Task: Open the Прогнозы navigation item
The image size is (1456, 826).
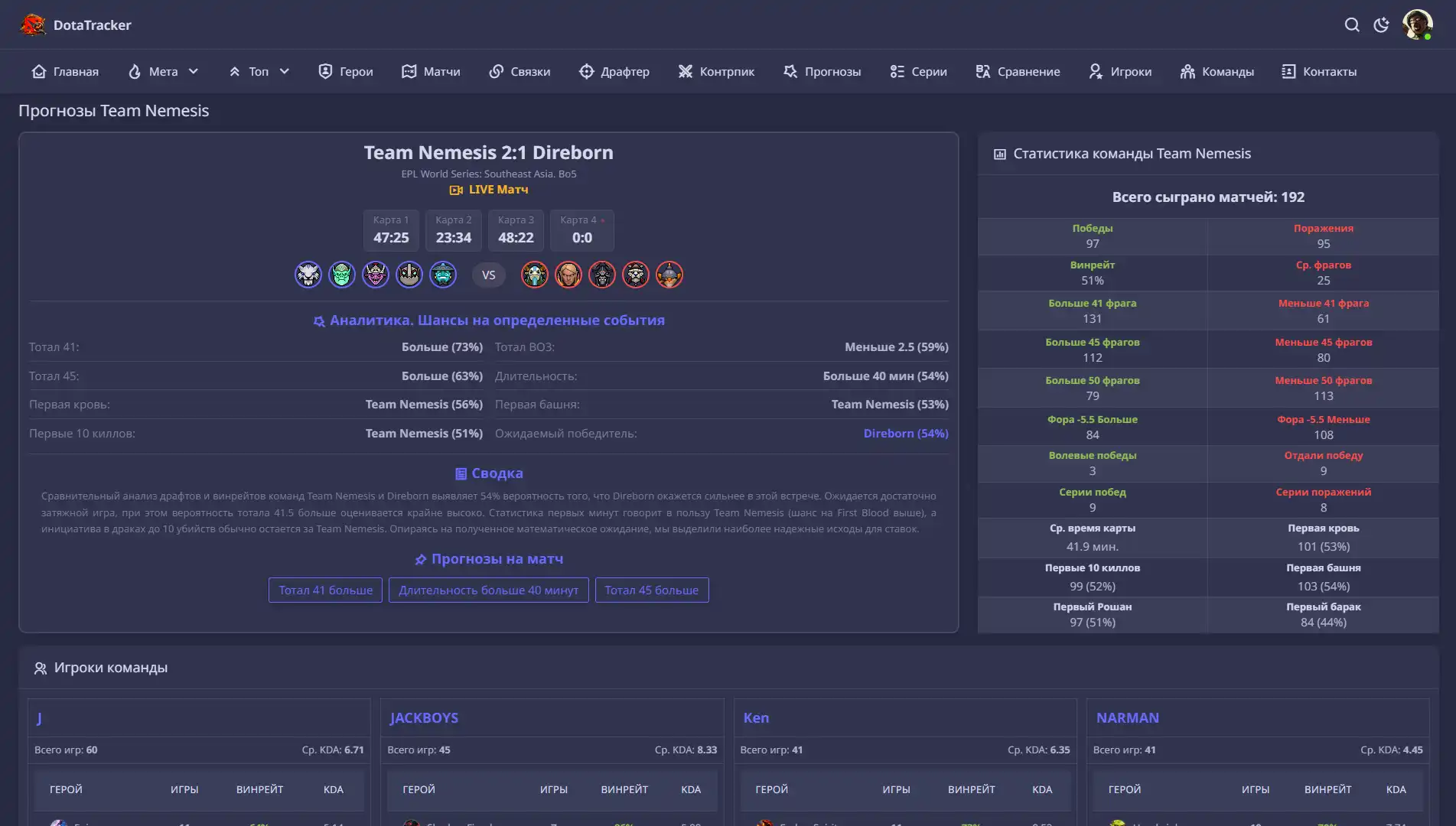Action: point(822,71)
